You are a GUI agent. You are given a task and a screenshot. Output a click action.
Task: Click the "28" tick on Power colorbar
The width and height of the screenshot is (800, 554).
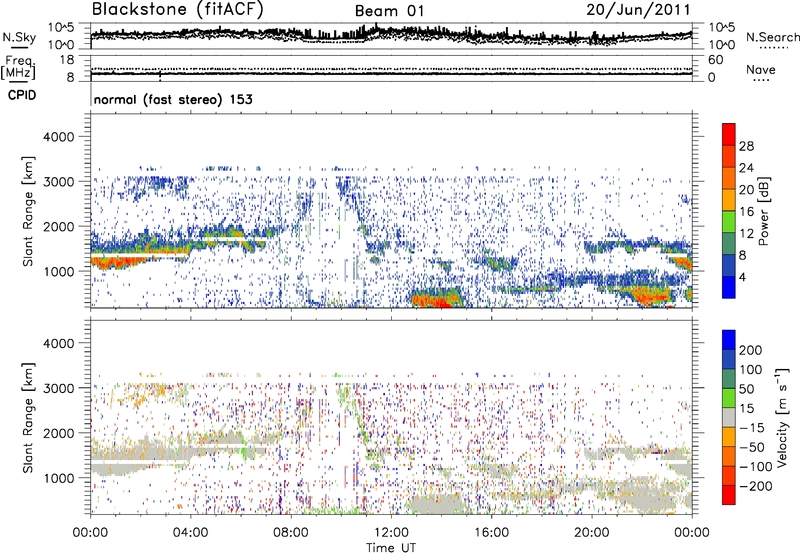(746, 146)
